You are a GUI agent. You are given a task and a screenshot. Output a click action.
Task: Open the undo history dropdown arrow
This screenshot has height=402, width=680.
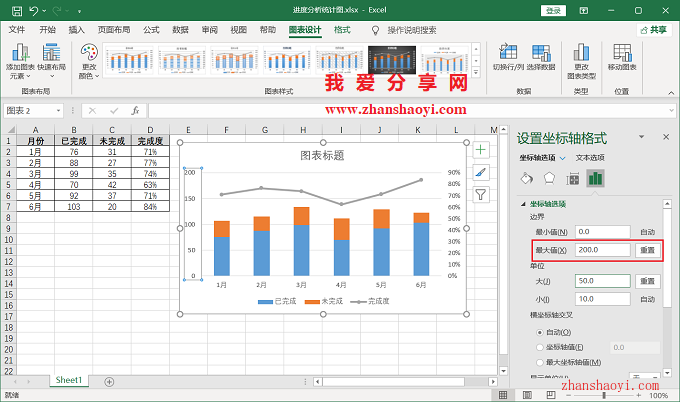coord(45,10)
